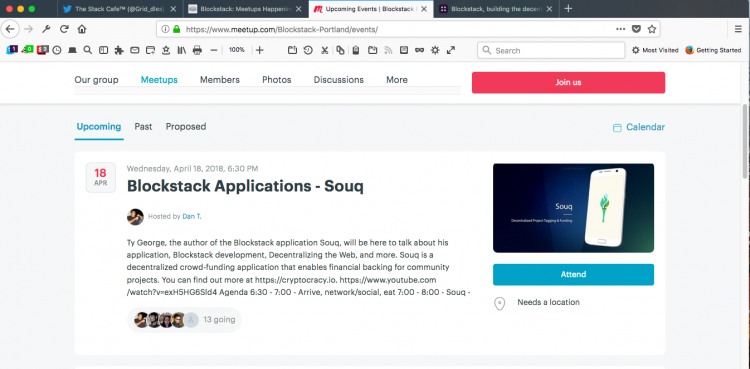The width and height of the screenshot is (750, 369).
Task: Open the Calendar view link
Action: 639,127
